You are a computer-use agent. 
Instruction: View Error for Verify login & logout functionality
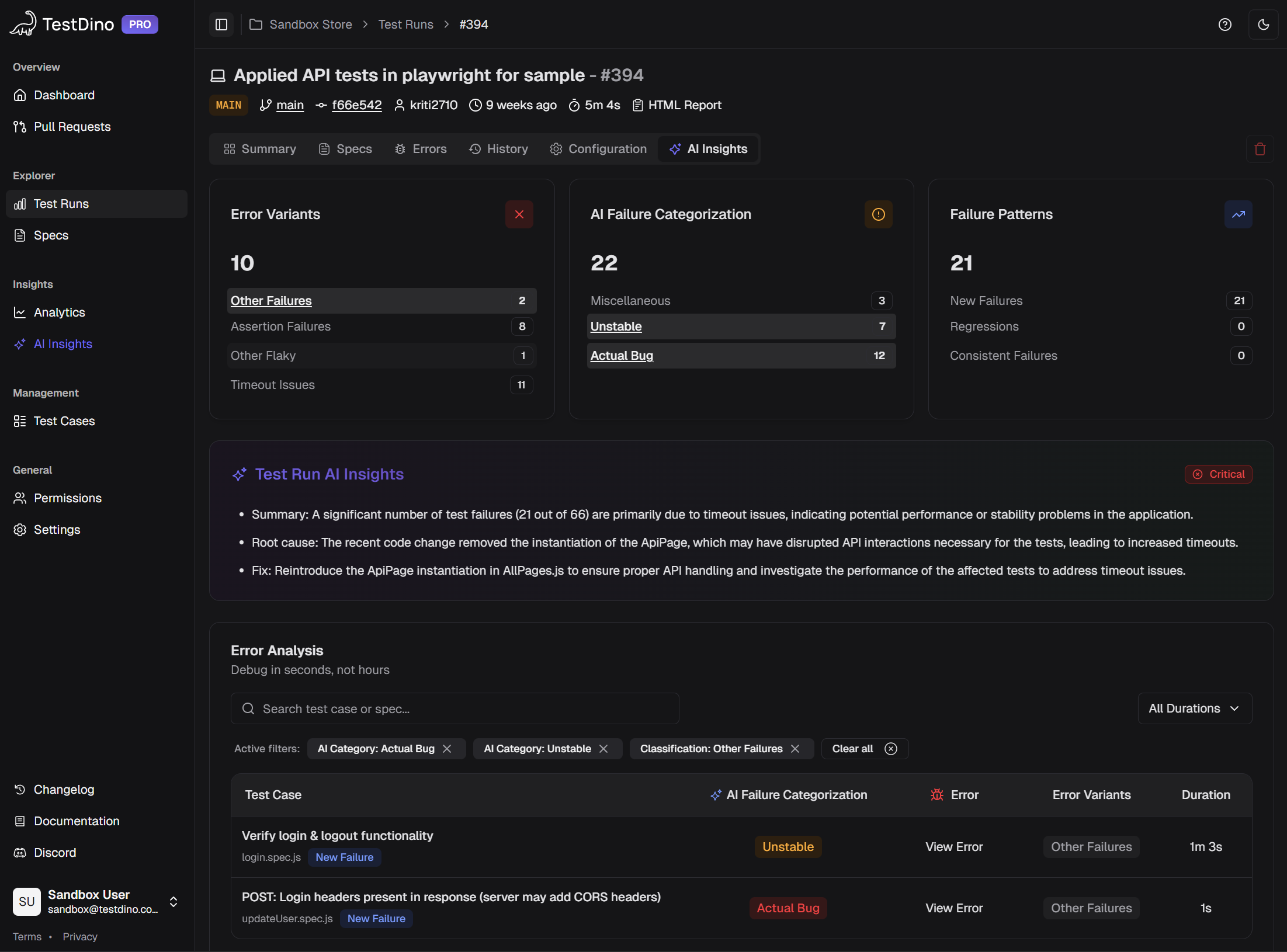coord(953,846)
